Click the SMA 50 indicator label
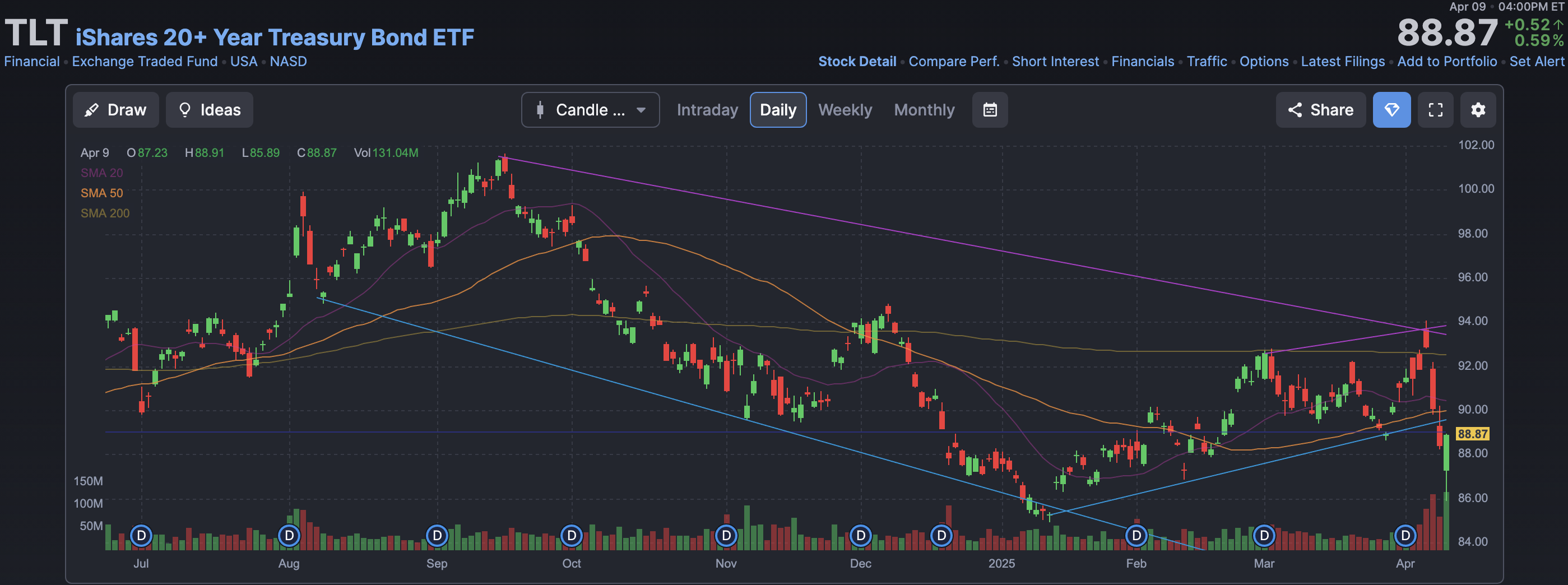The image size is (1568, 585). (x=101, y=193)
